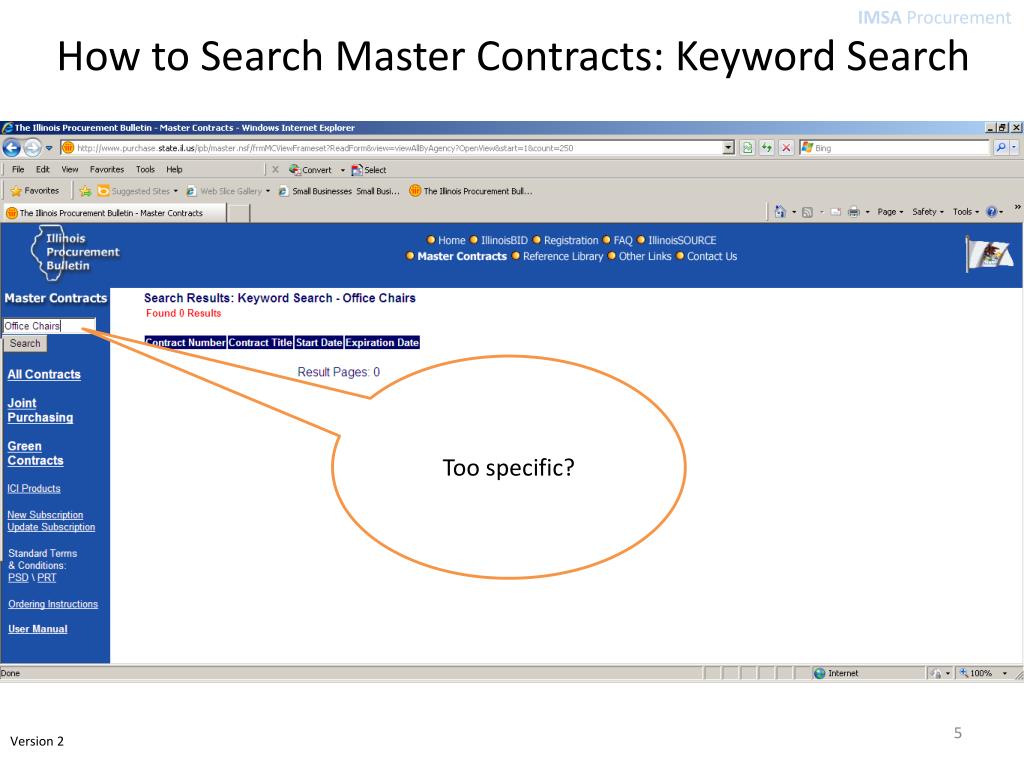Screen dimensions: 1024x768
Task: Open a new blank tab
Action: click(x=239, y=213)
